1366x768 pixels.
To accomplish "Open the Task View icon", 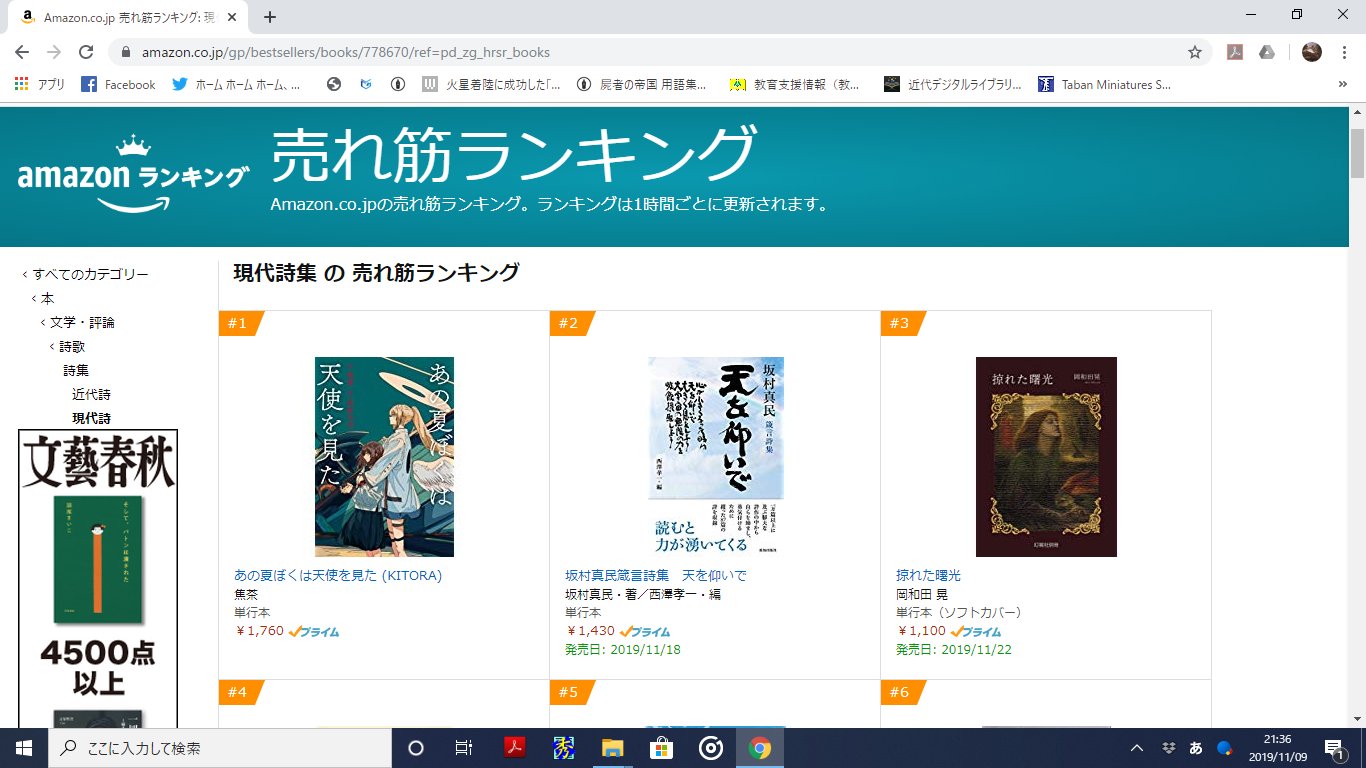I will [464, 748].
